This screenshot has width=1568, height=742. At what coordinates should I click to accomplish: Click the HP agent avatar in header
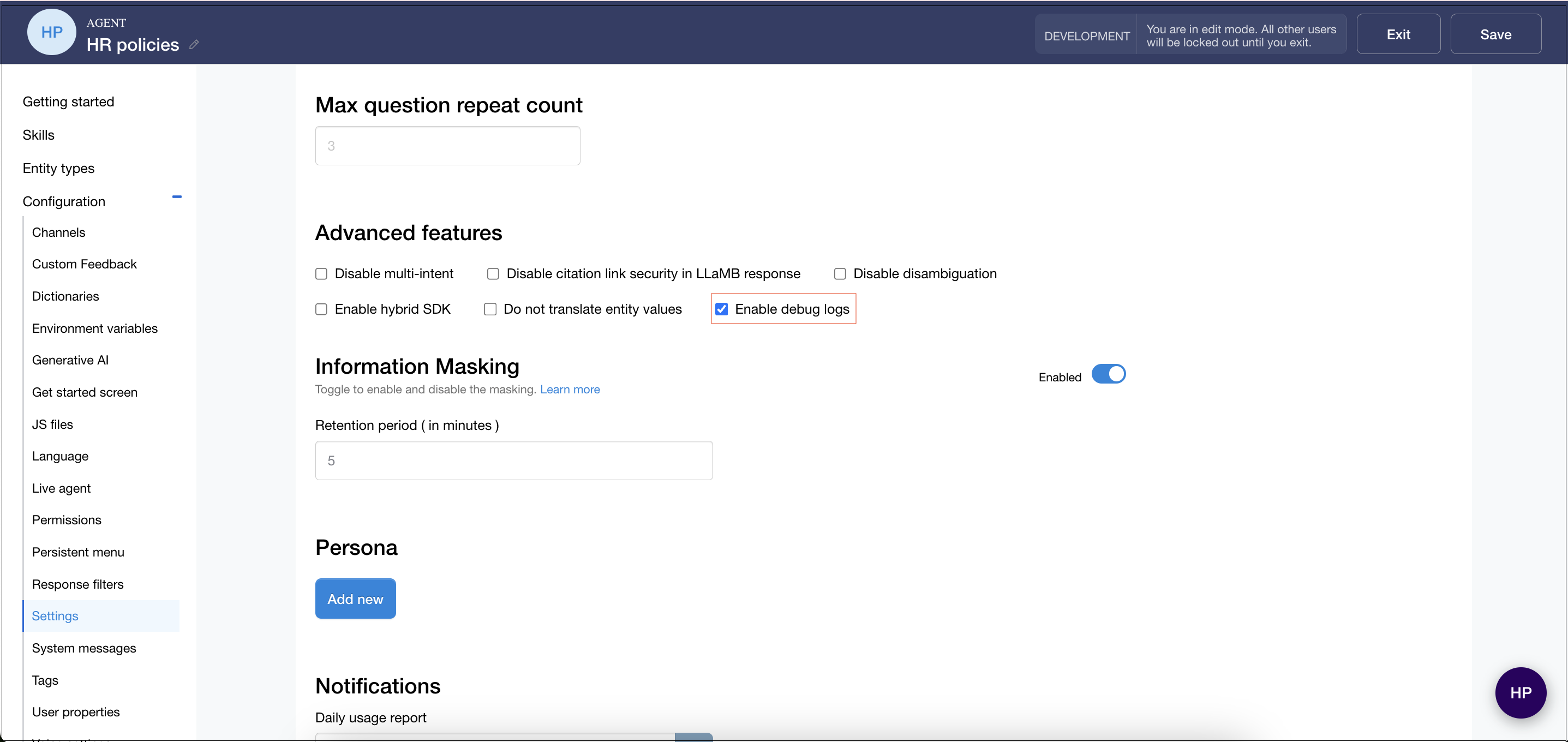pos(52,32)
